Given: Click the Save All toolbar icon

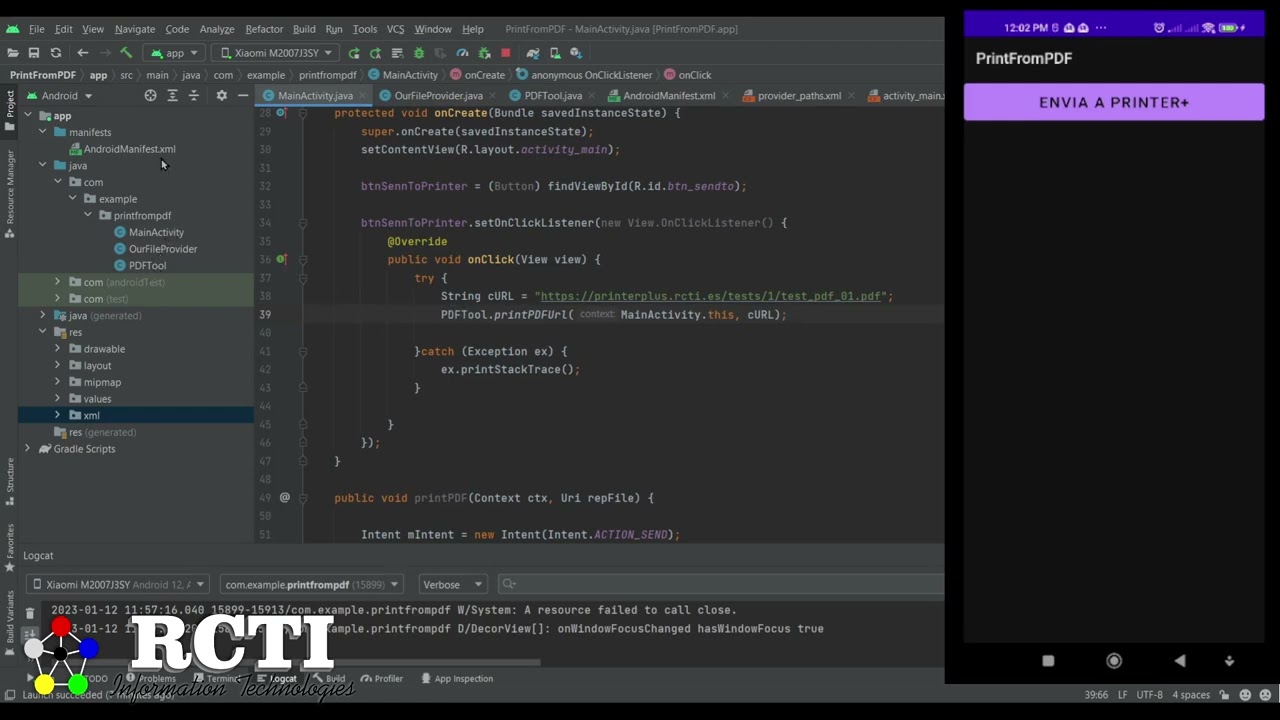Looking at the screenshot, I should 34,53.
